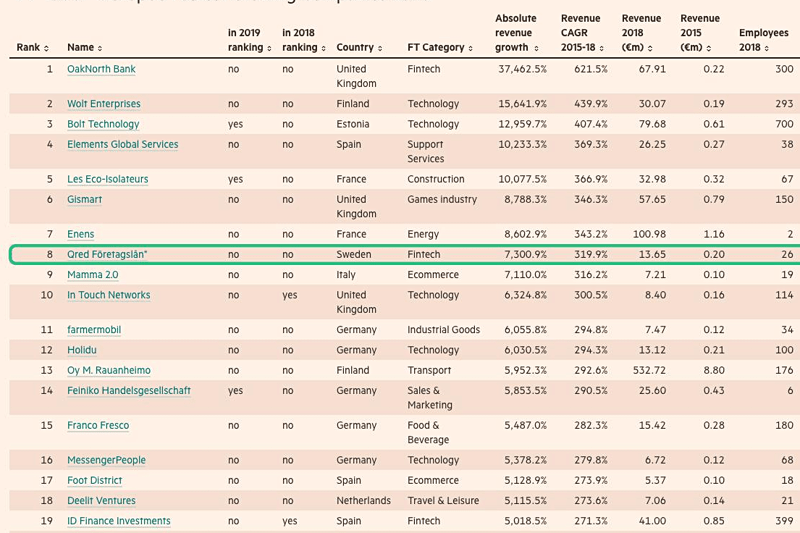This screenshot has width=800, height=533.
Task: Open the Oy M. Rauanheimo link
Action: [x=109, y=370]
